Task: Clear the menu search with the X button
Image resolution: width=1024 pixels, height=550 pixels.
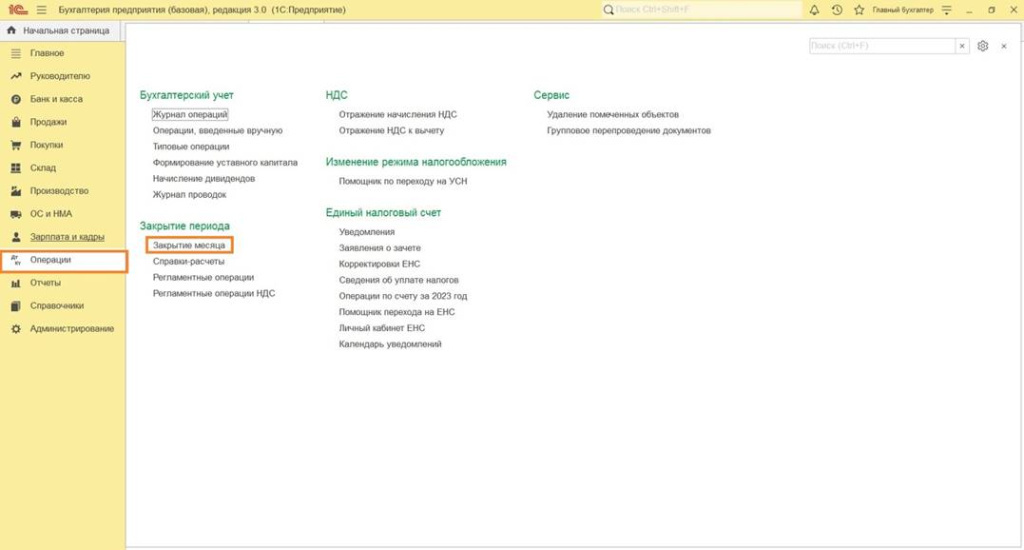Action: (962, 46)
